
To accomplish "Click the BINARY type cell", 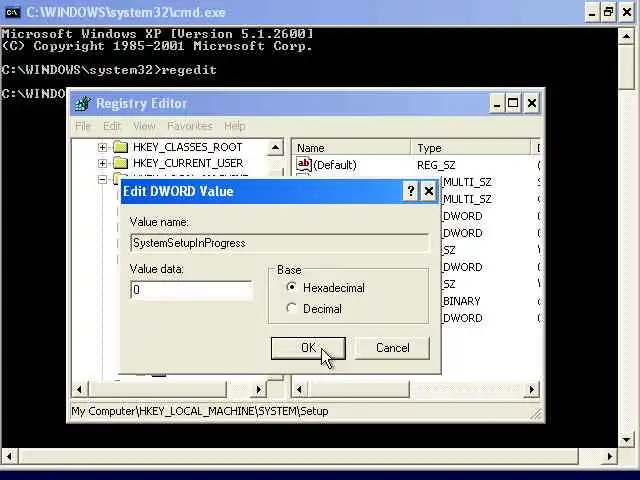I will click(x=462, y=301).
